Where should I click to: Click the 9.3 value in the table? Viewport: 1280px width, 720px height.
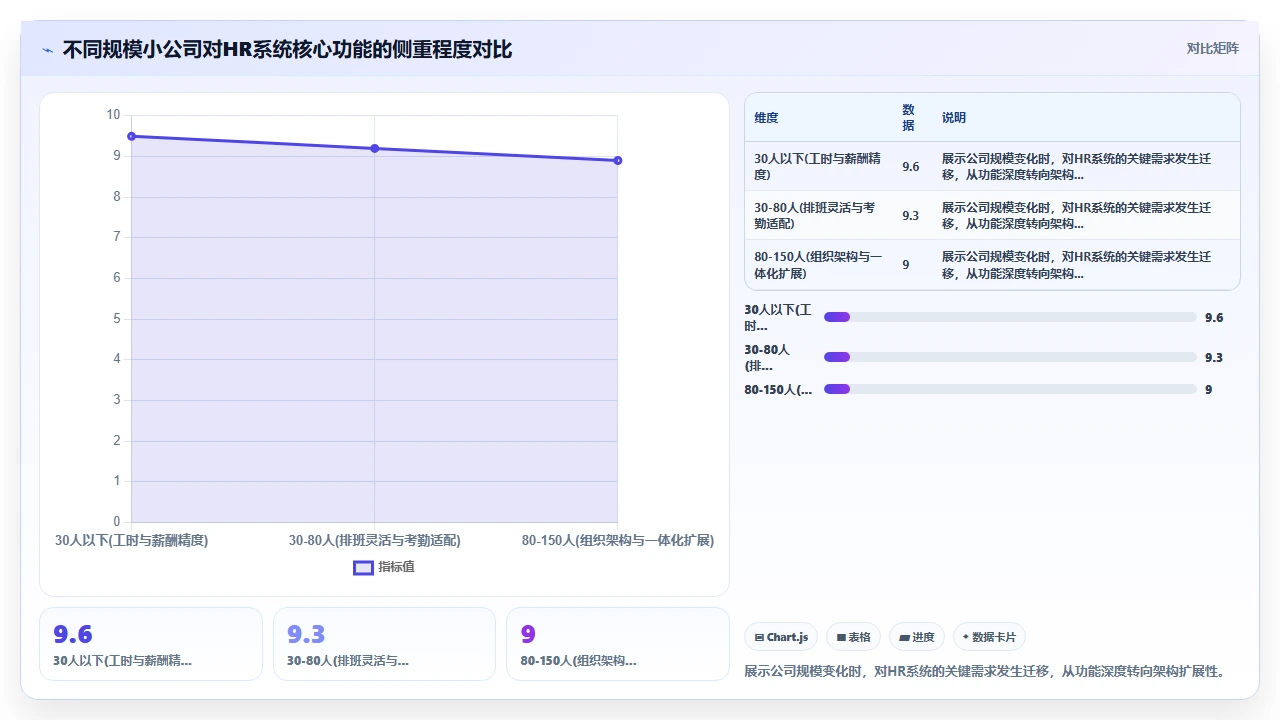click(910, 216)
